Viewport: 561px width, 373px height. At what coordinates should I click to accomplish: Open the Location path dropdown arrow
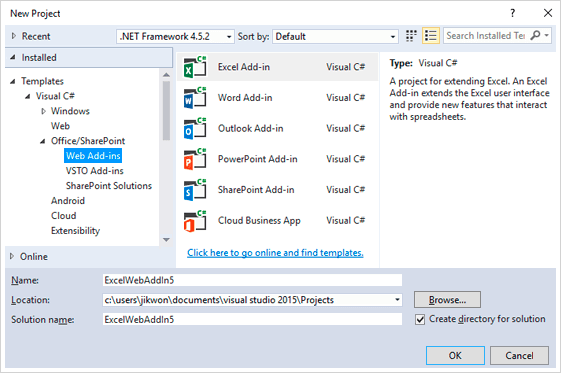coord(397,300)
